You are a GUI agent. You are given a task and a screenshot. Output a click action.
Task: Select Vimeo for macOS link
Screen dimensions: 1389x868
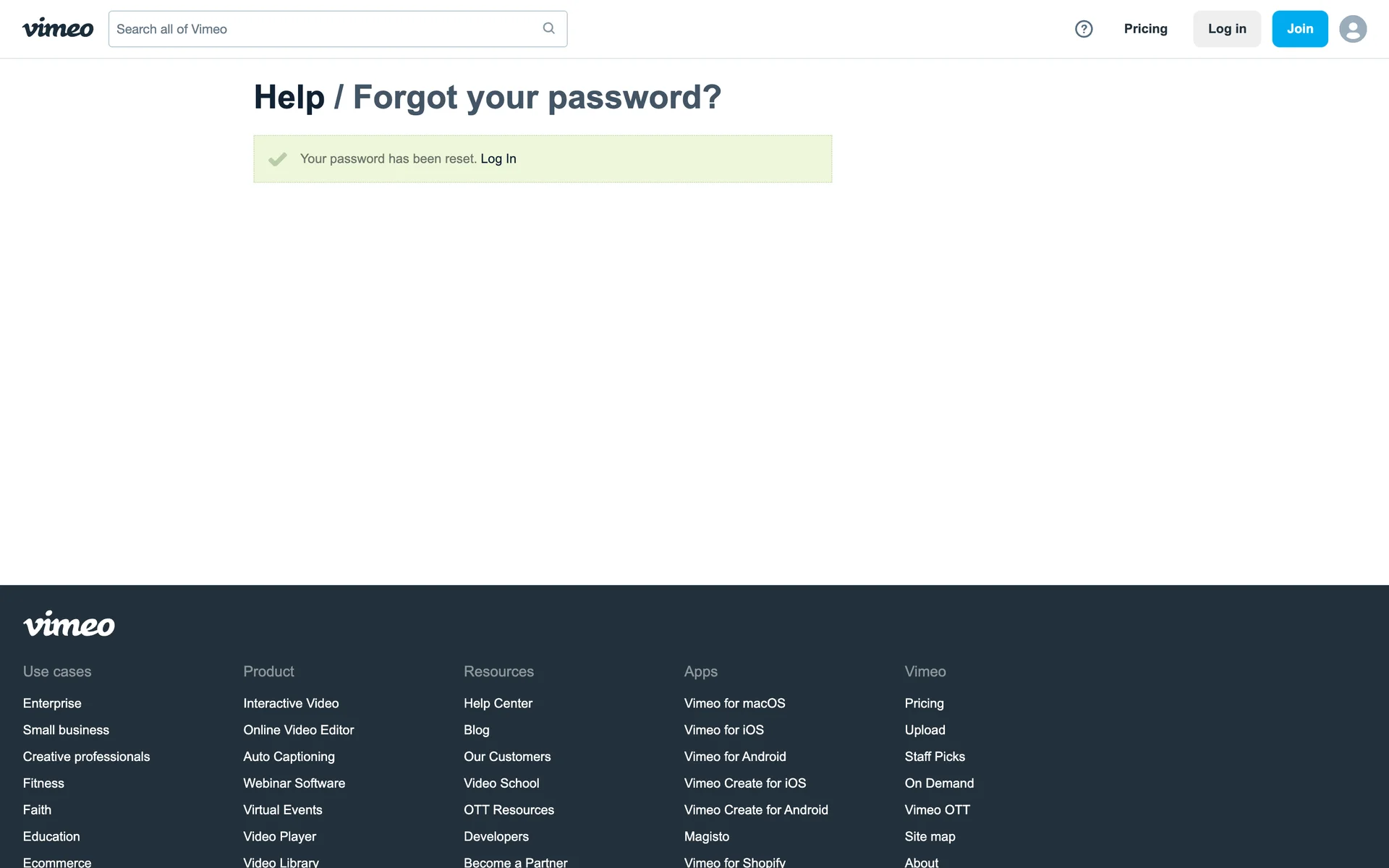tap(734, 703)
